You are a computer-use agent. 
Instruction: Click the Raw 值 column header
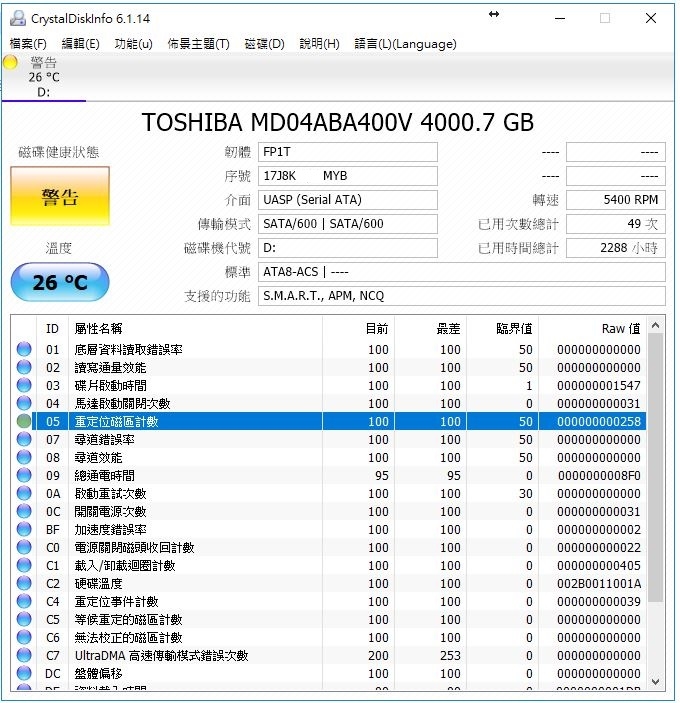pyautogui.click(x=592, y=329)
